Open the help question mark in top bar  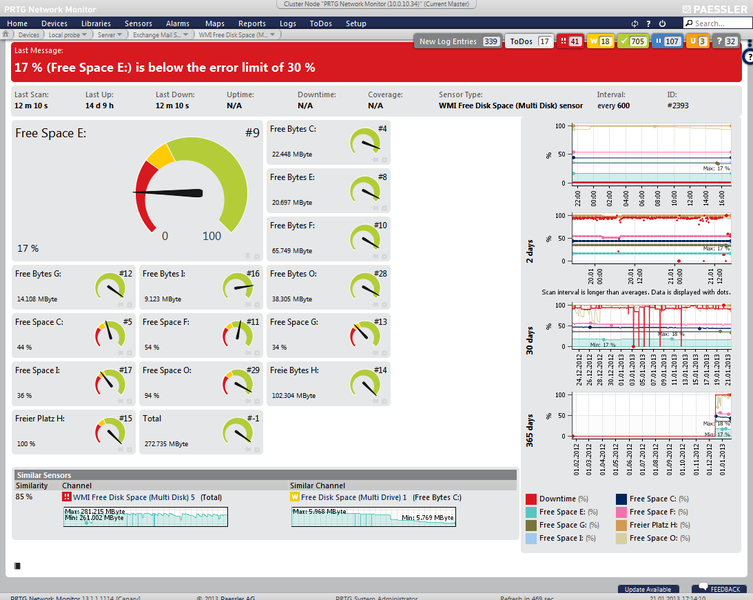pyautogui.click(x=648, y=24)
